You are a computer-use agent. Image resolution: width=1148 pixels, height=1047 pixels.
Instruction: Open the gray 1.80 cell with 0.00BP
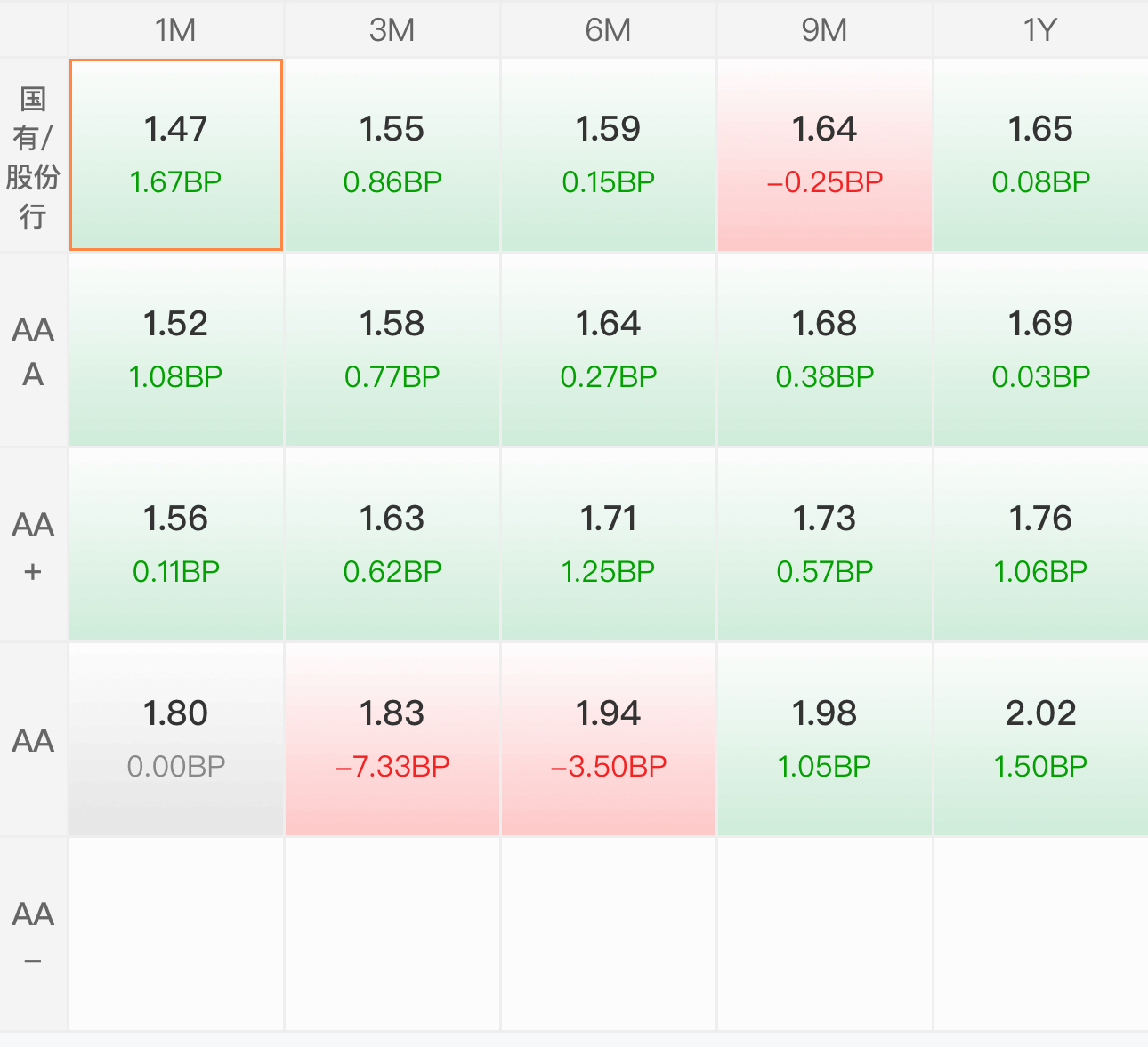[176, 740]
